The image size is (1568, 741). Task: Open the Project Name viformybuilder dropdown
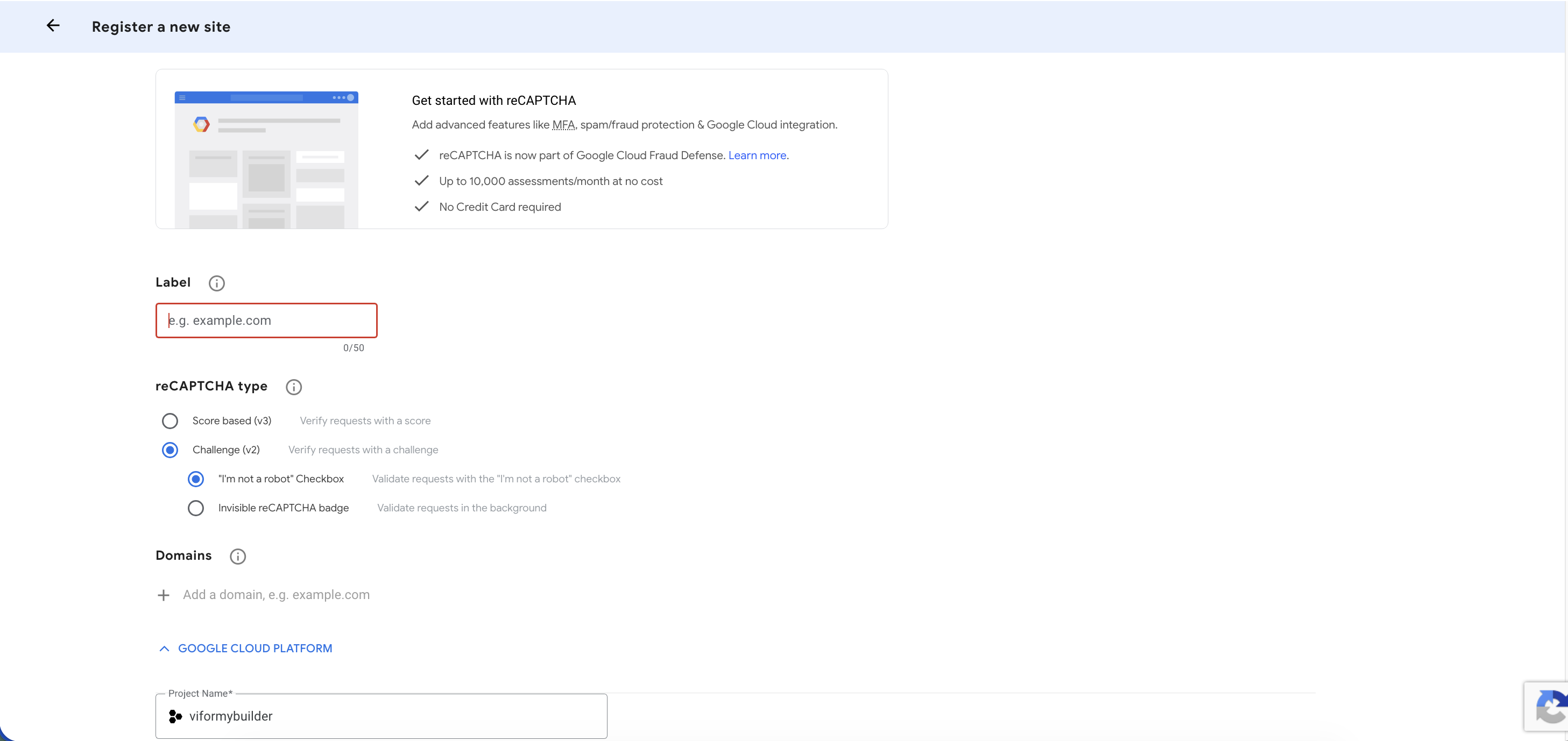tap(381, 717)
